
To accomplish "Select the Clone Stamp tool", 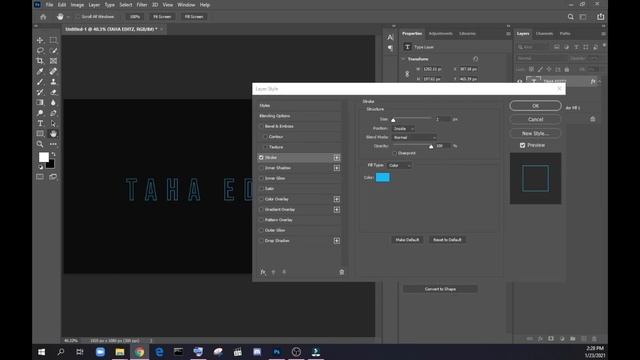I will [53, 82].
